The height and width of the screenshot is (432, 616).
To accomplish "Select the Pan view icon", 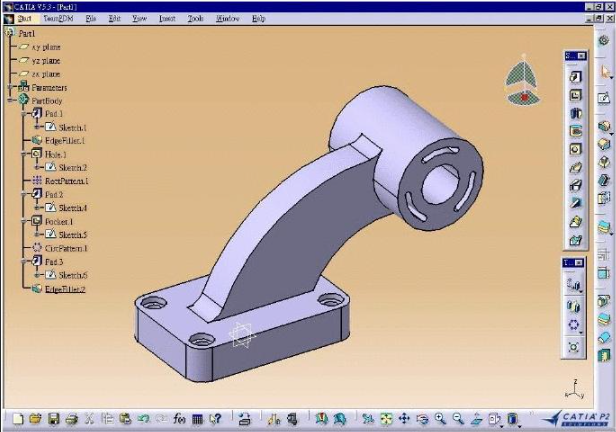I will click(x=404, y=419).
